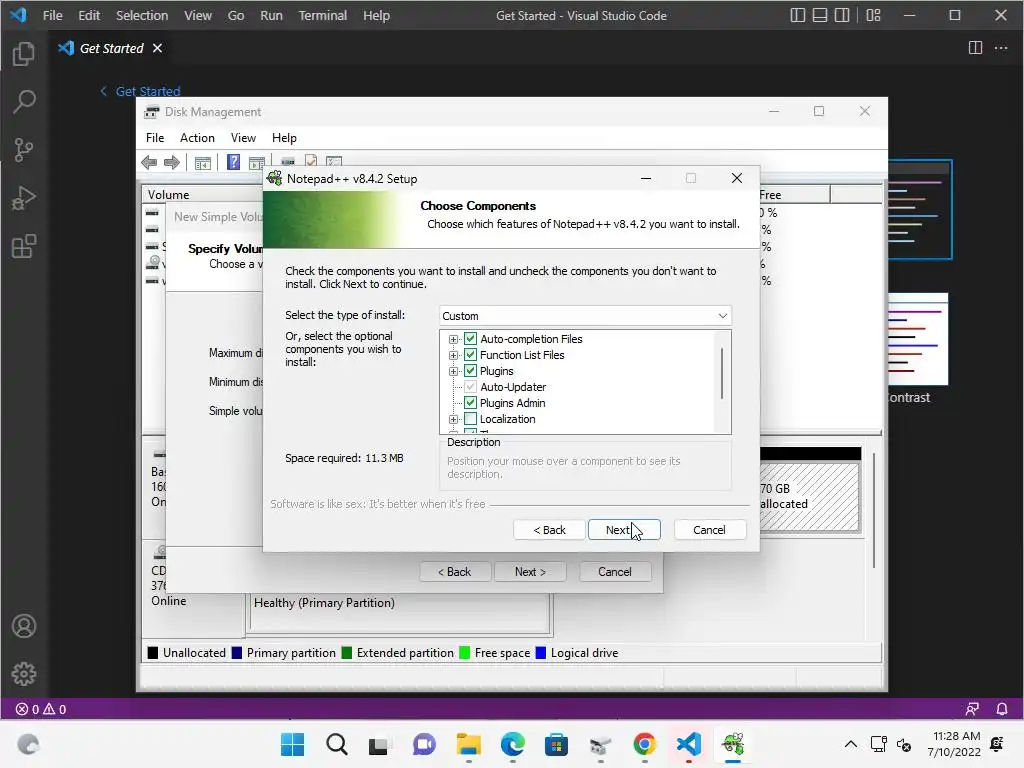
Task: Toggle panel layout icon in title bar
Action: click(x=820, y=15)
